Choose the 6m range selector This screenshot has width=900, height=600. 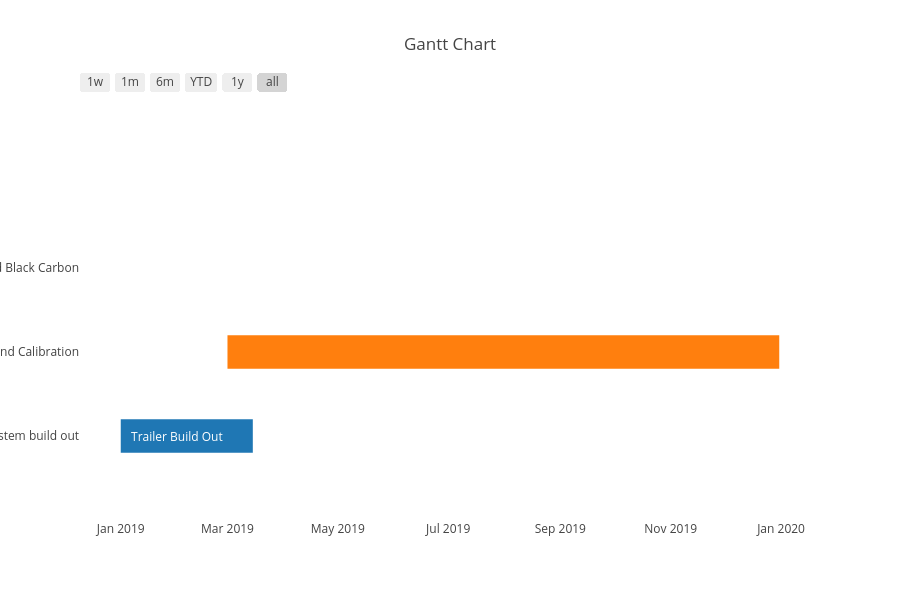[x=165, y=82]
